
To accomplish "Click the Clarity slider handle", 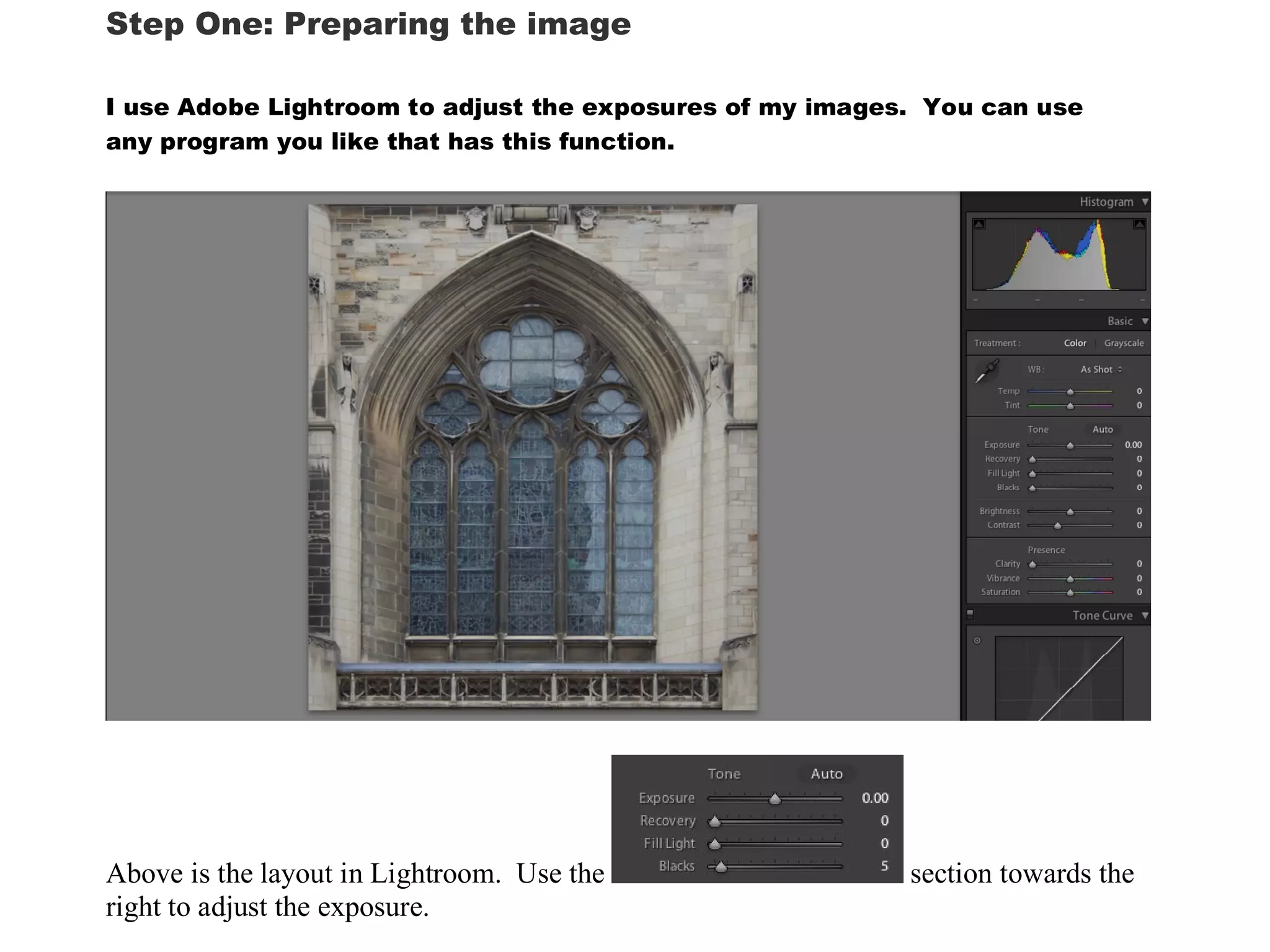I will (x=1032, y=564).
